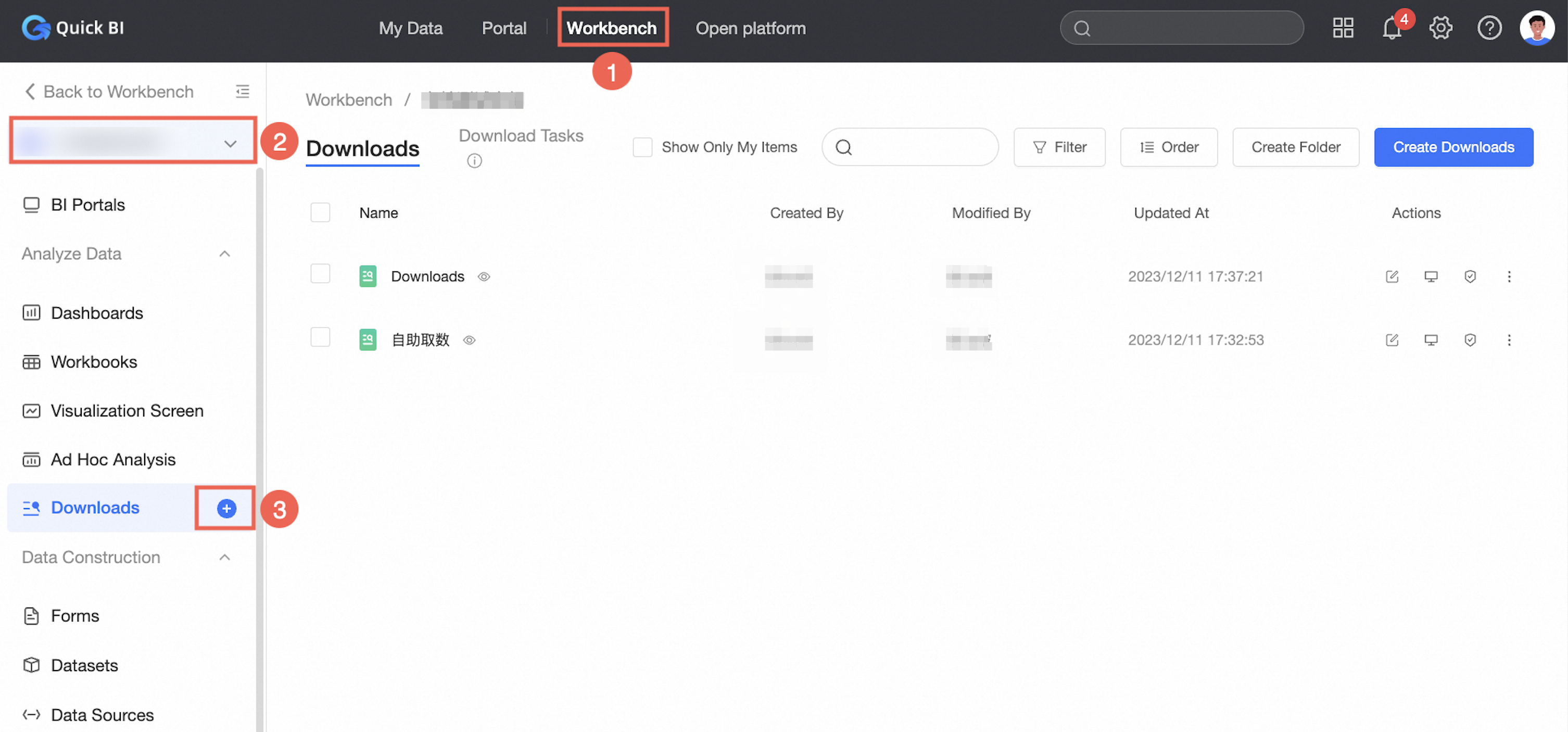Switch to the Download Tasks tab
The width and height of the screenshot is (1568, 732).
pyautogui.click(x=521, y=135)
